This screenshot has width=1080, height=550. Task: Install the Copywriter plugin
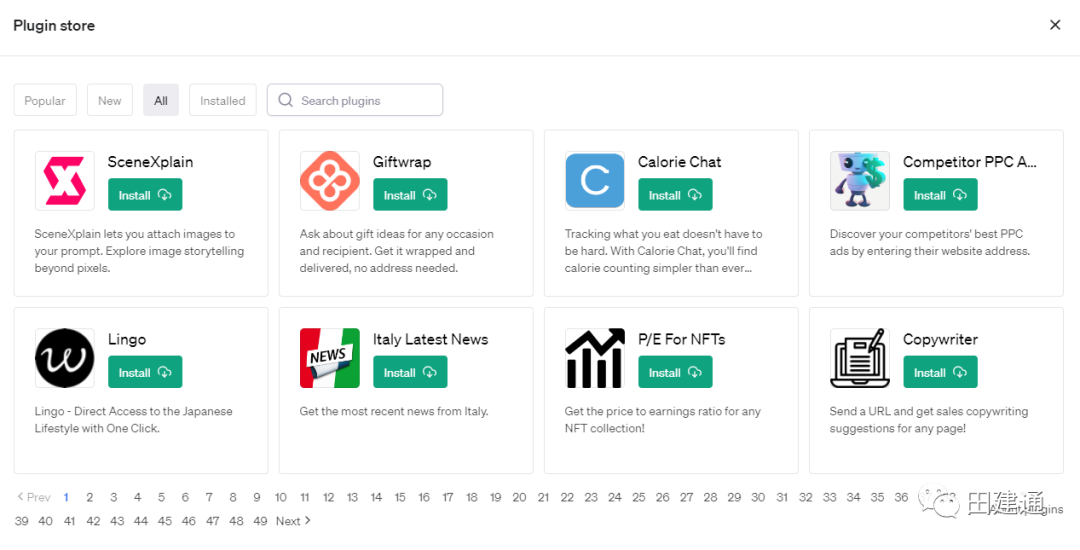click(940, 372)
